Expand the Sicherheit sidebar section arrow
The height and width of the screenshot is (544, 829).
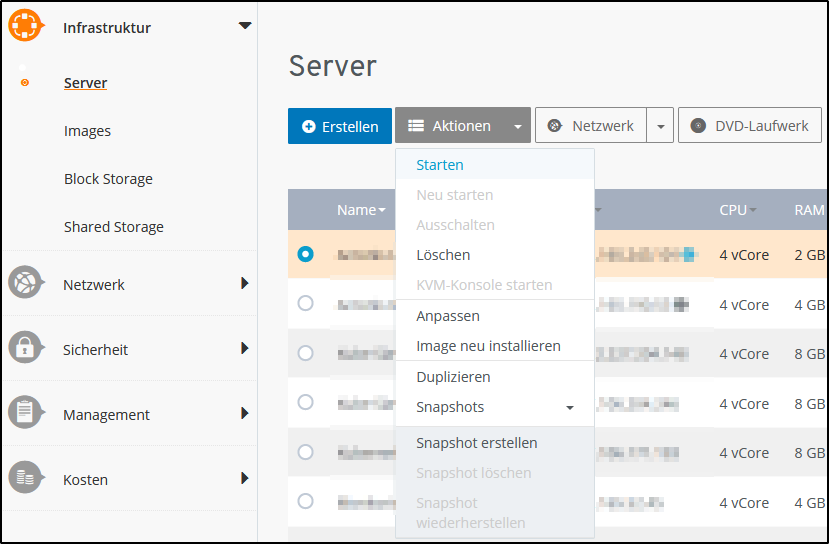pyautogui.click(x=245, y=348)
